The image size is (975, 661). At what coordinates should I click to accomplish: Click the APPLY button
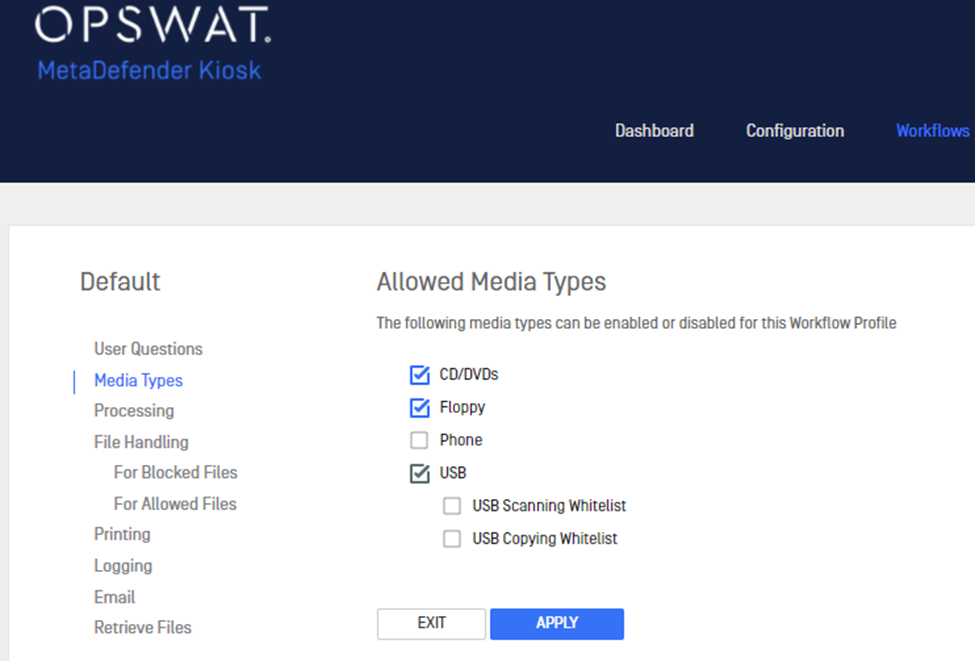tap(557, 623)
